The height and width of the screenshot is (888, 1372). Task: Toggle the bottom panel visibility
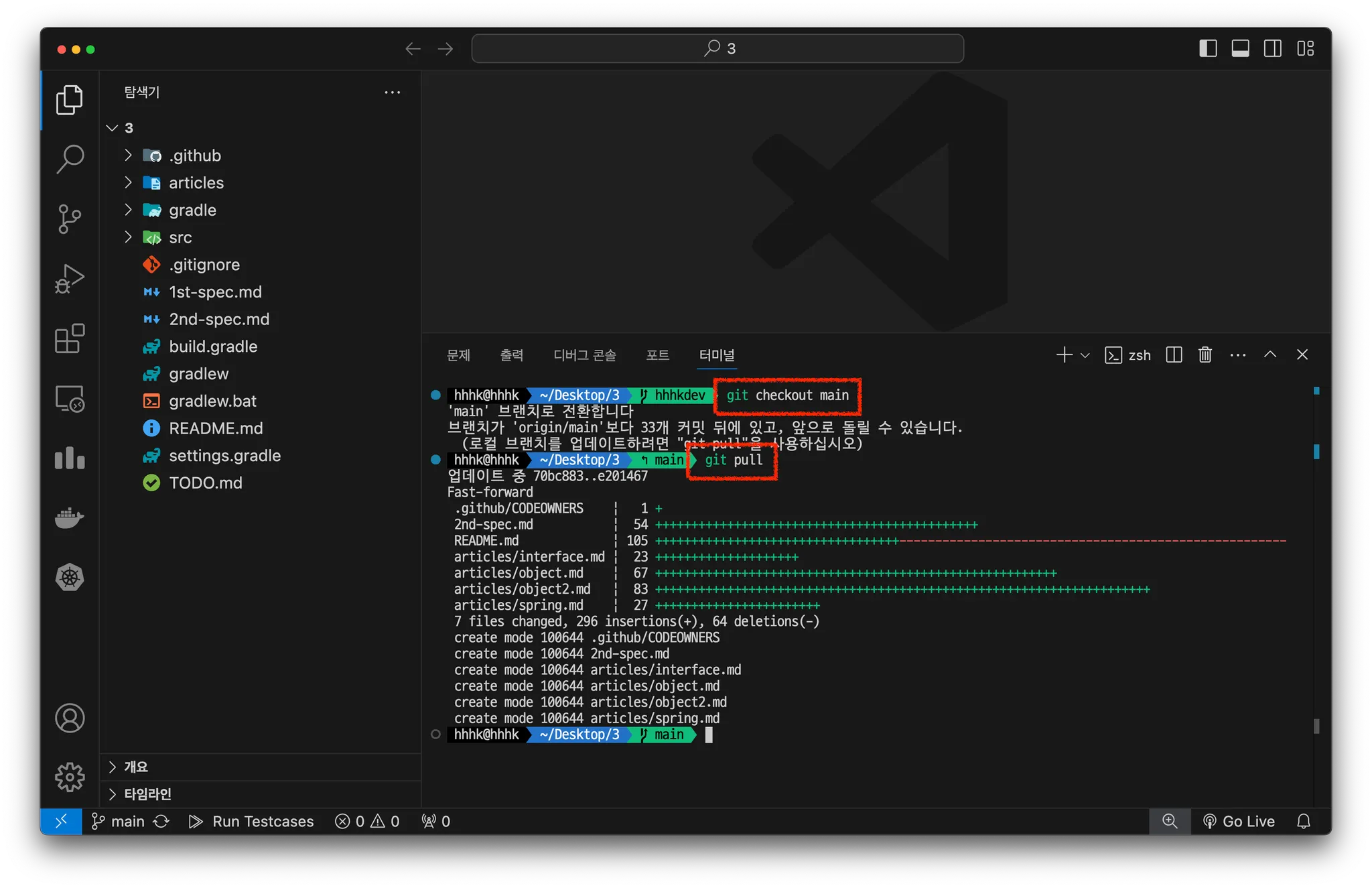tap(1240, 48)
